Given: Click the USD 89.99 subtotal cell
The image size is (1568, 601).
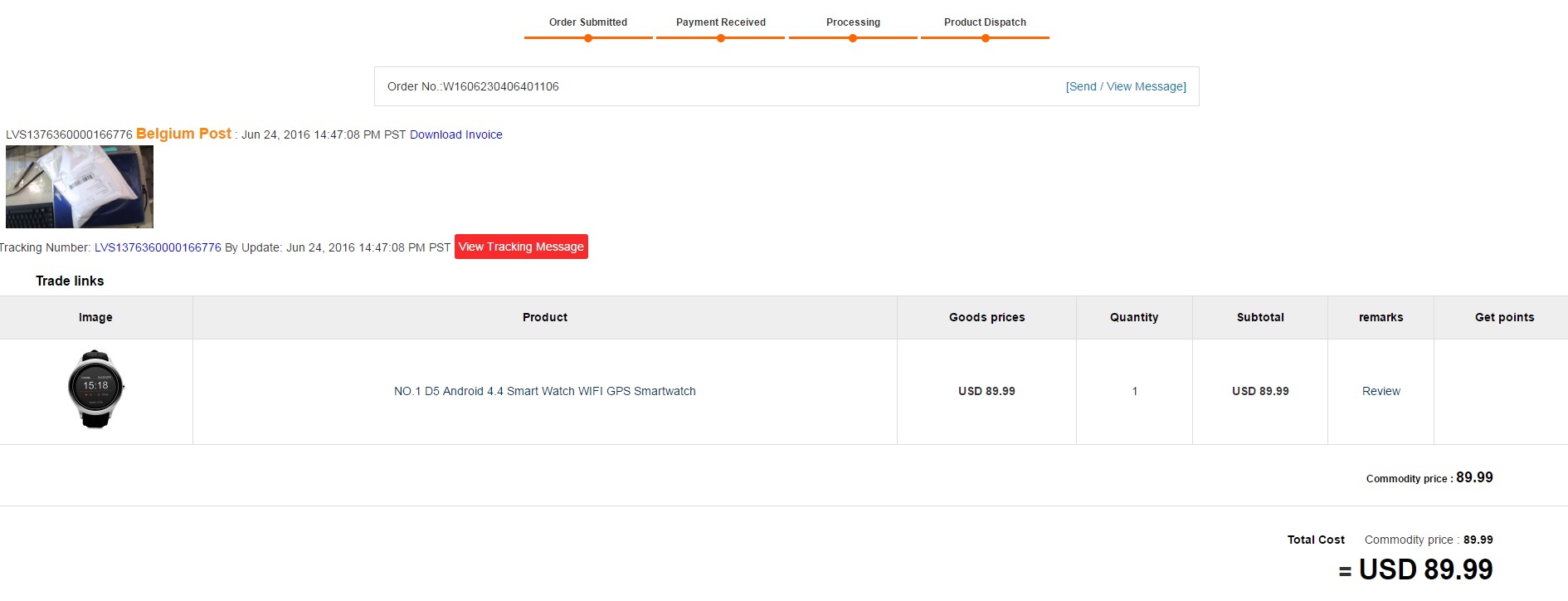Looking at the screenshot, I should 1260,391.
